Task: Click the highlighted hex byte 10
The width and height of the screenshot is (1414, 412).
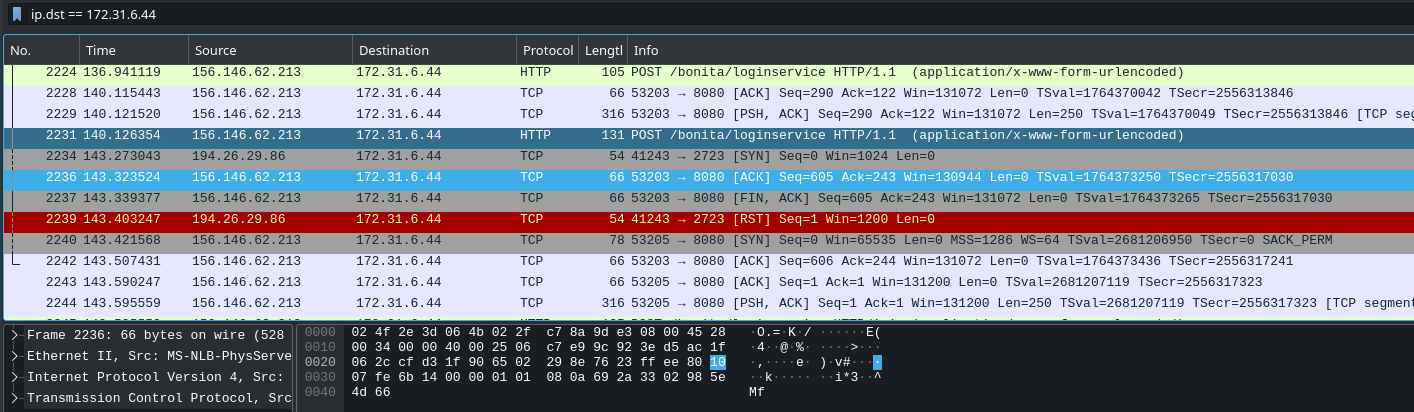Action: point(718,361)
